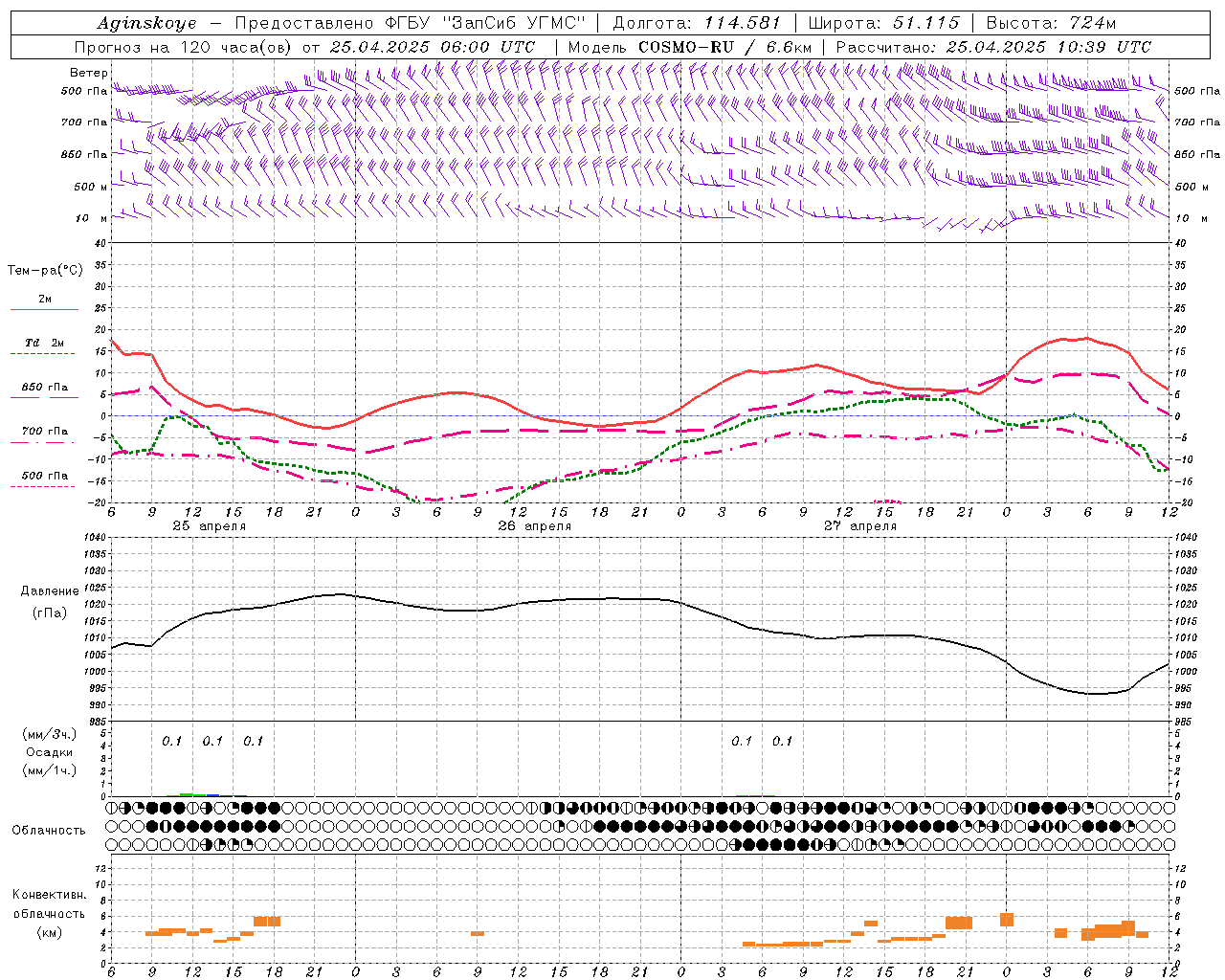Click the solid red line sample under 2м
The image size is (1225, 980).
(x=44, y=310)
